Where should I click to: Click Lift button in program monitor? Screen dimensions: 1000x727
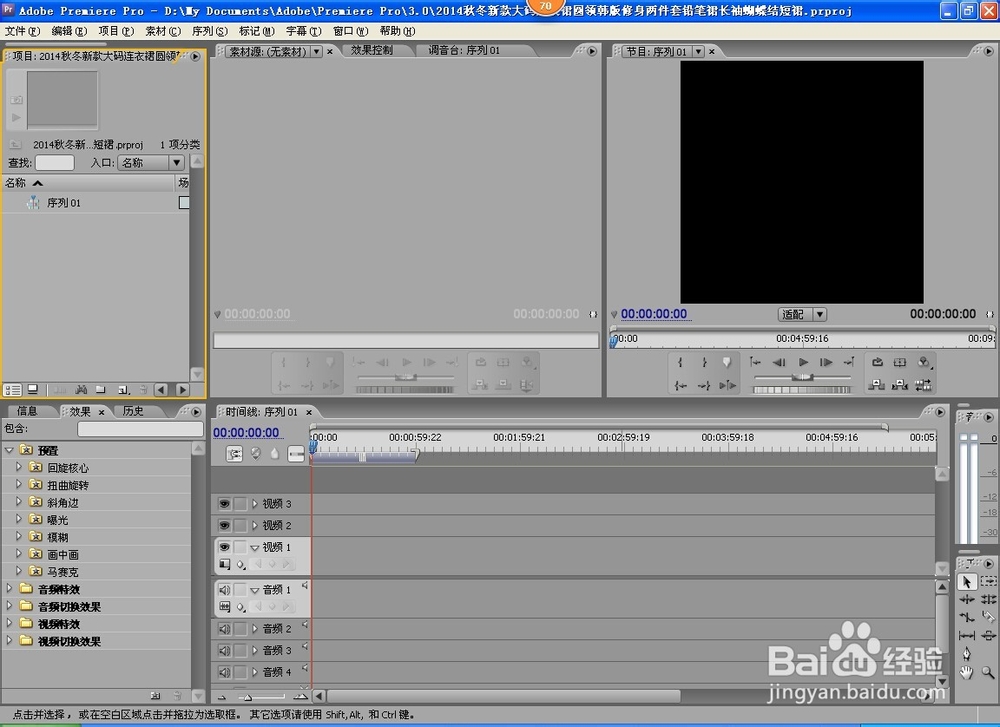[877, 385]
